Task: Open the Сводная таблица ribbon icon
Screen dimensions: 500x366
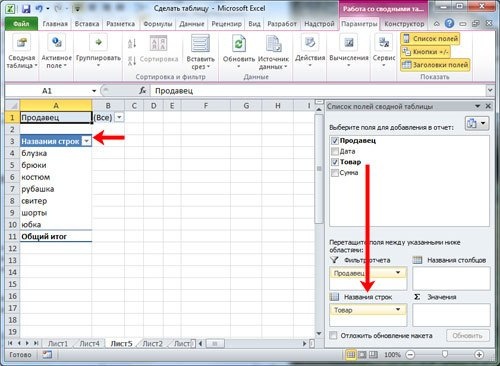Action: tap(22, 43)
